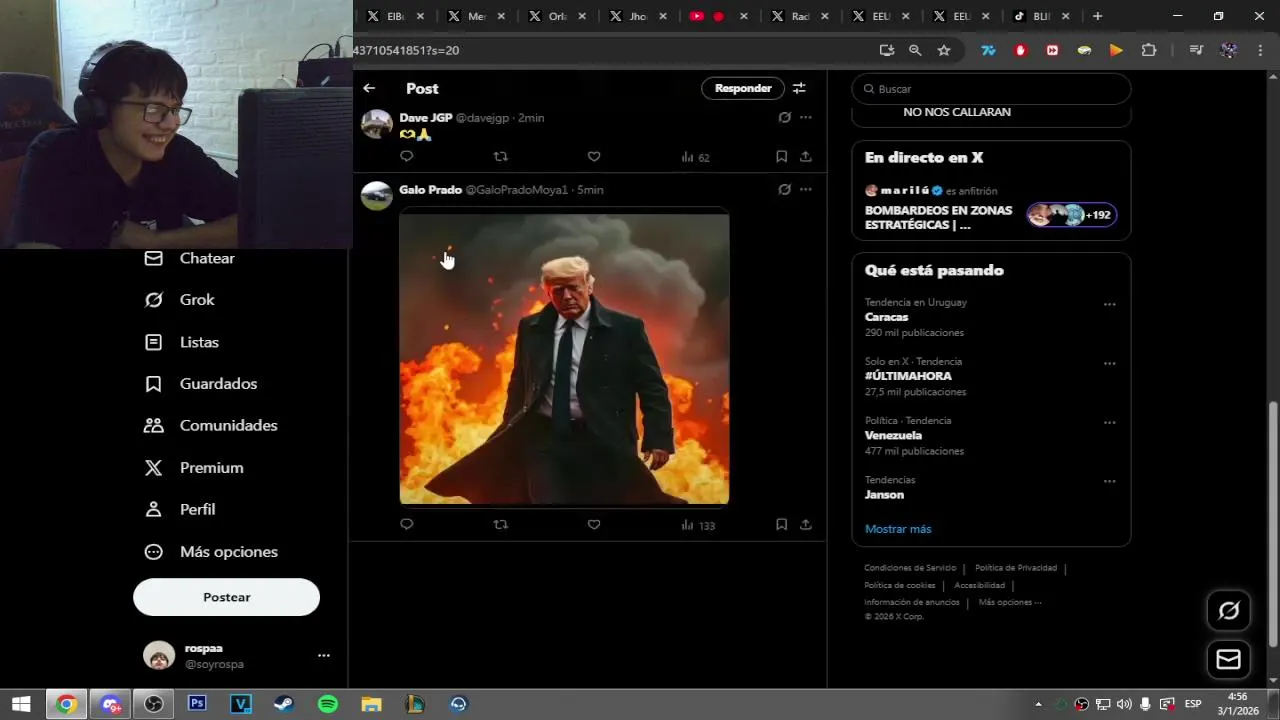The height and width of the screenshot is (720, 1280).
Task: Open Steam from the taskbar
Action: tap(284, 704)
